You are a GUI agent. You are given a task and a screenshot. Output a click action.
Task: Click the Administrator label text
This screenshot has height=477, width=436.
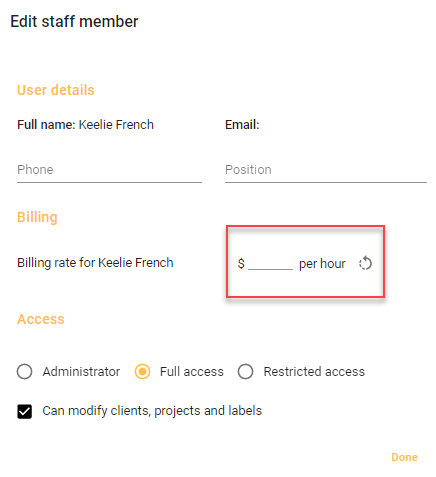point(81,371)
